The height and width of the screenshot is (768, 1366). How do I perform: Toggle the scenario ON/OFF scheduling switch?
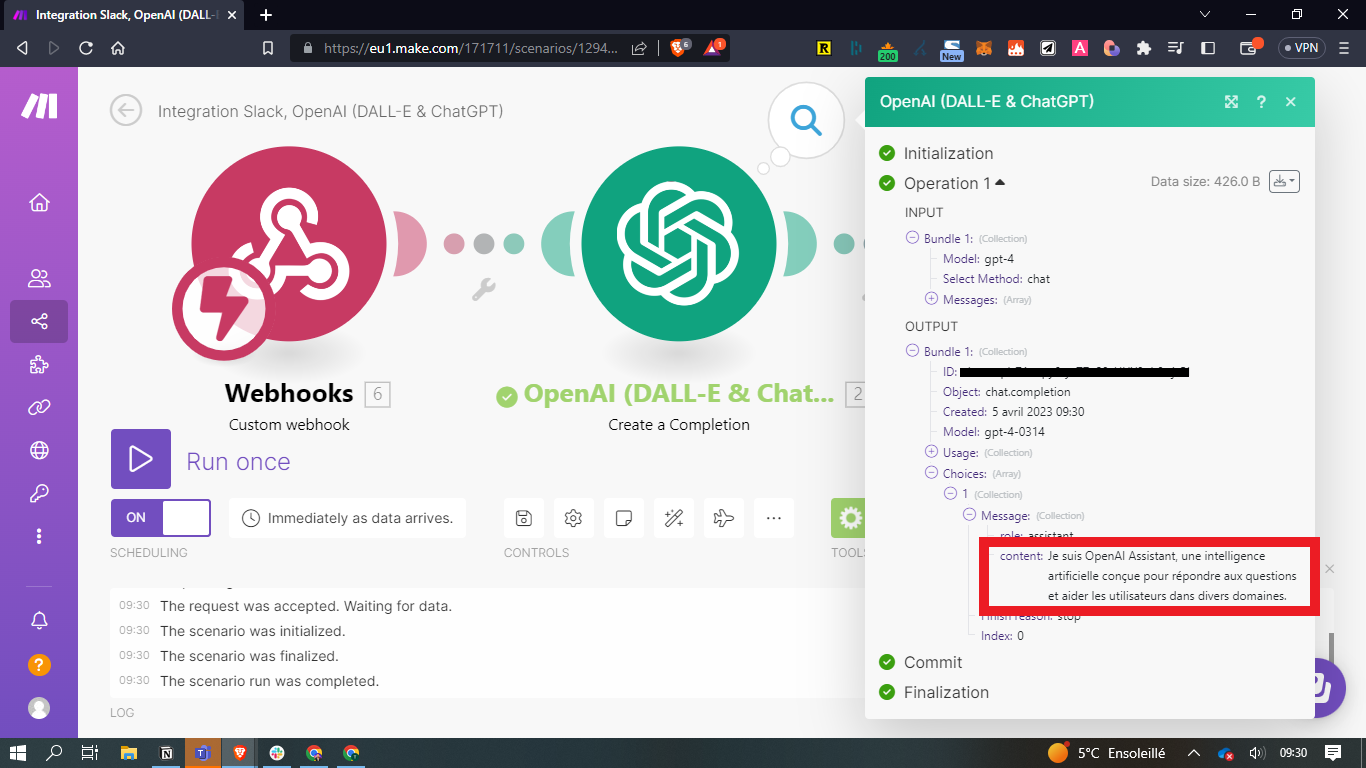point(160,518)
